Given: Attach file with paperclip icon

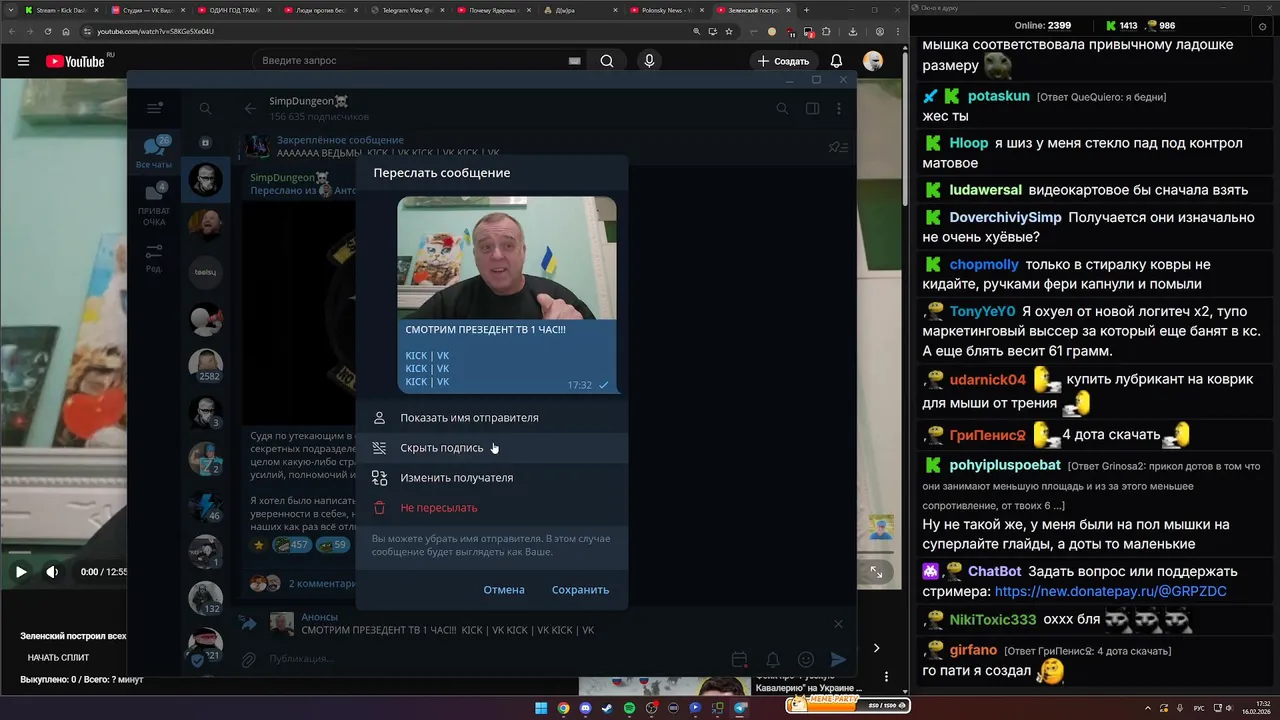Looking at the screenshot, I should coord(249,659).
